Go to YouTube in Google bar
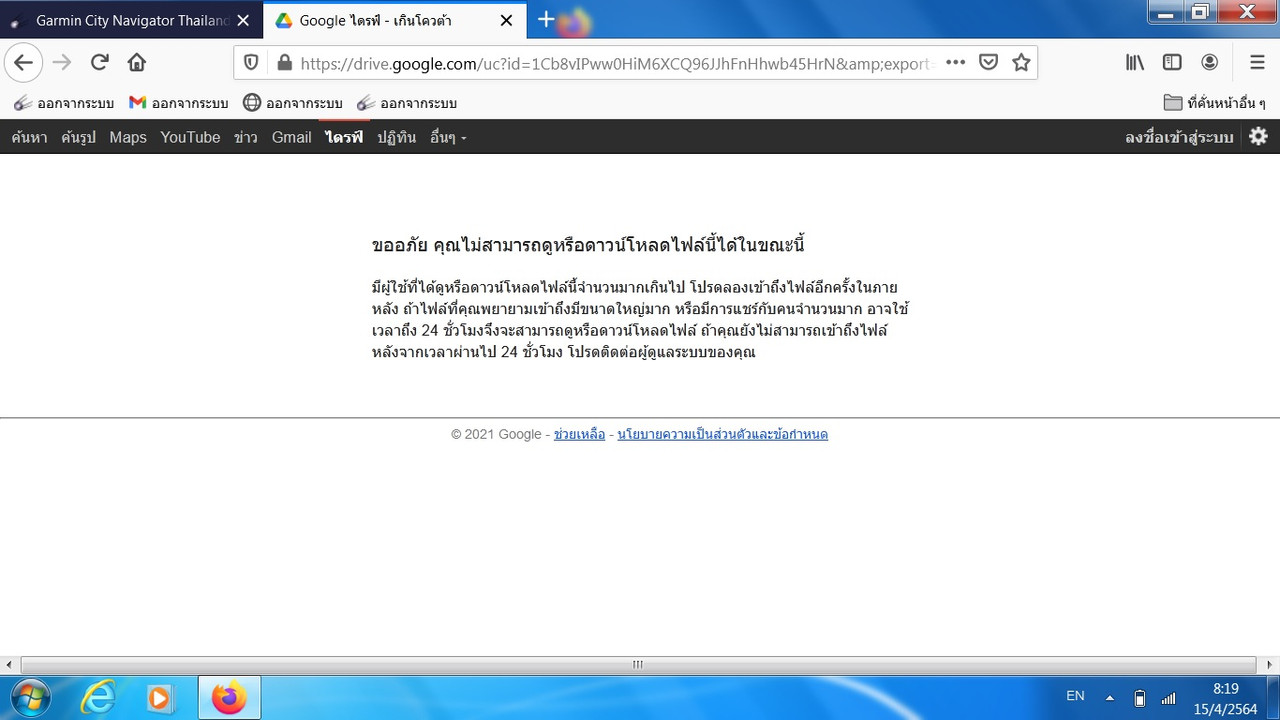Image resolution: width=1280 pixels, height=720 pixels. pyautogui.click(x=190, y=137)
